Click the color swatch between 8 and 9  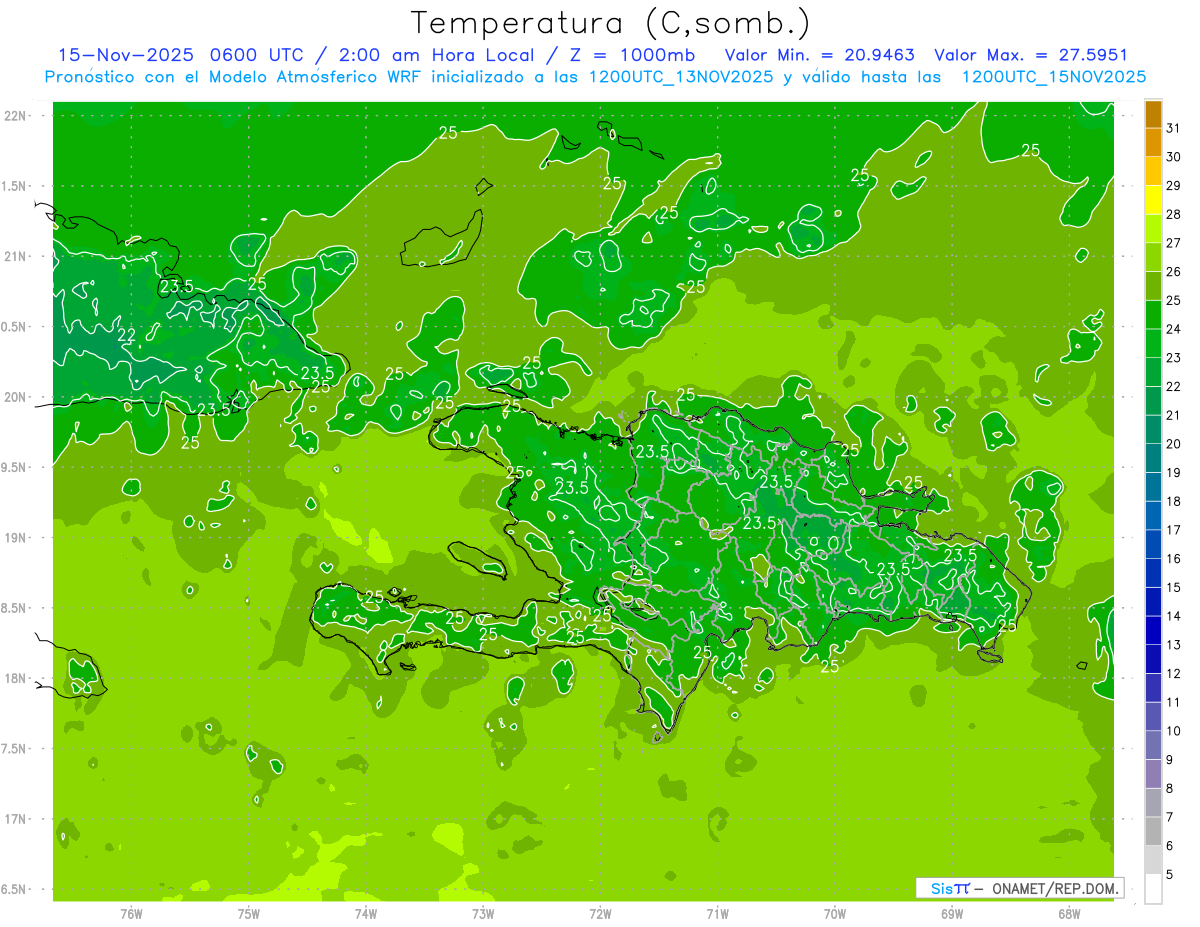[1153, 774]
